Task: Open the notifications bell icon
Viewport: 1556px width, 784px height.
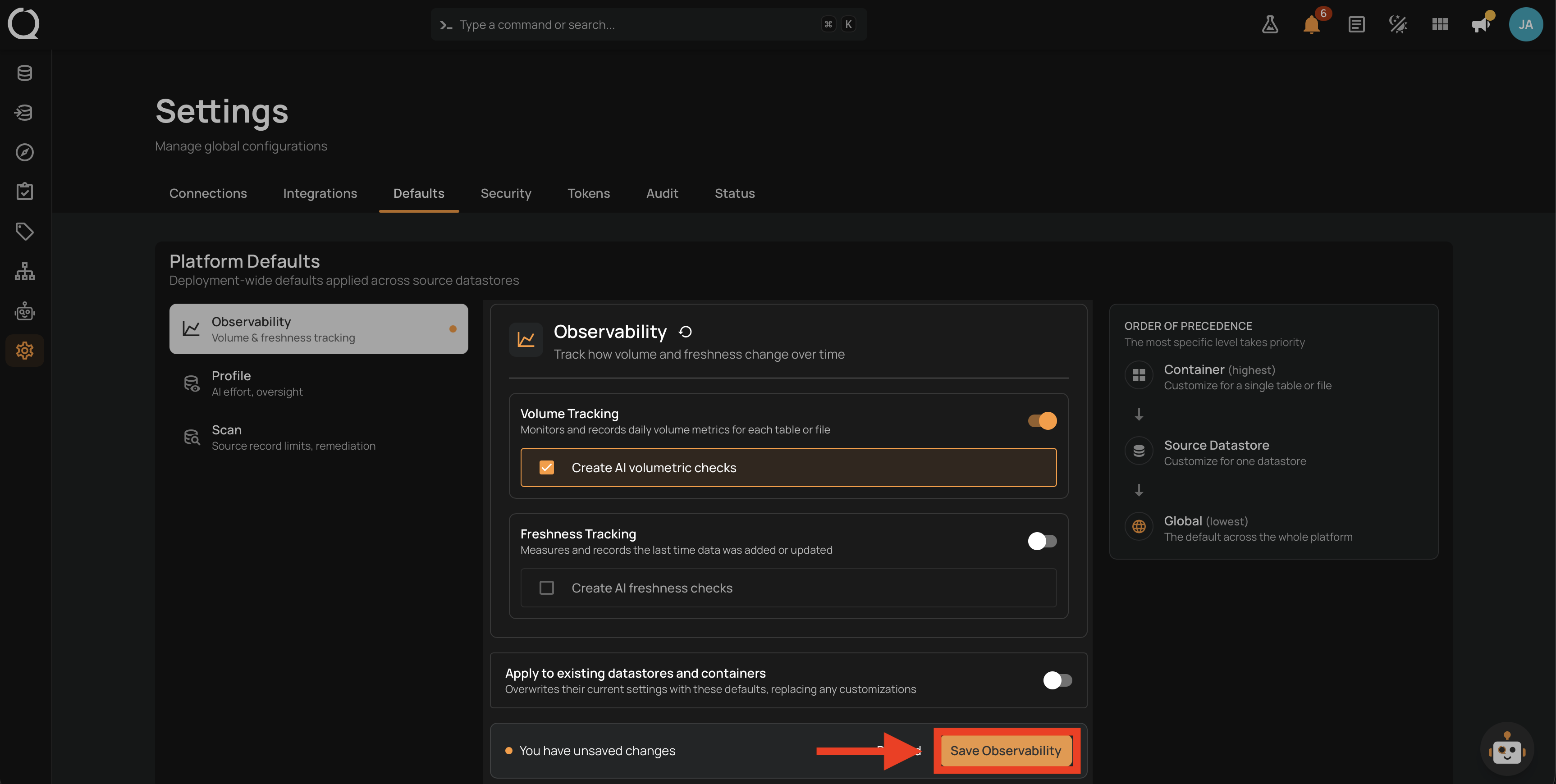Action: click(1311, 24)
